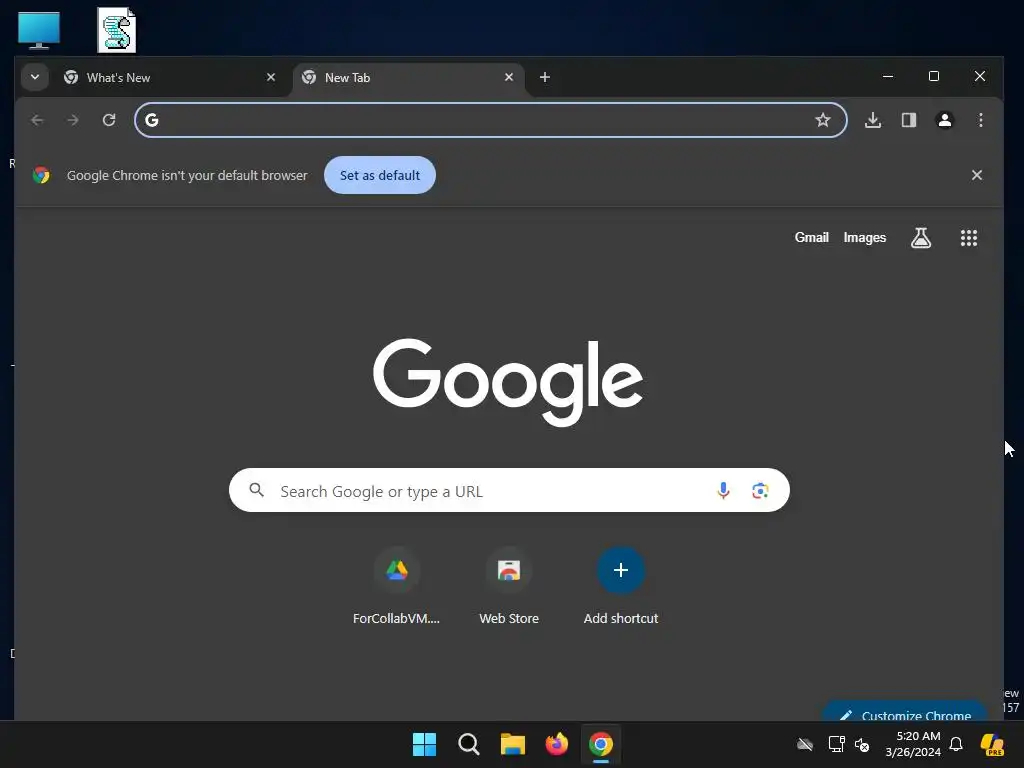The height and width of the screenshot is (768, 1024).
Task: Open the ForCollabVM Drive shortcut
Action: 396,586
